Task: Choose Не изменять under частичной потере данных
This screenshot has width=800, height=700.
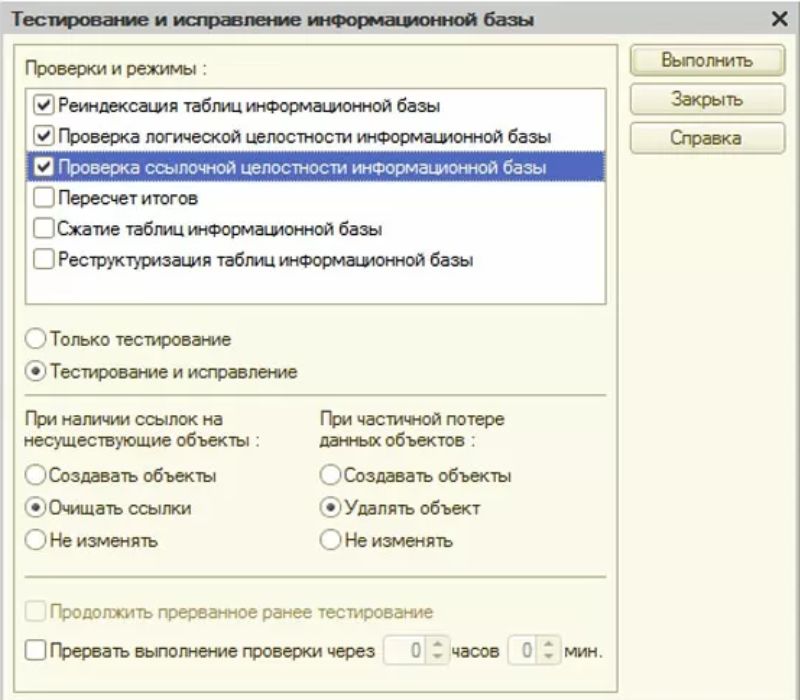Action: 331,540
